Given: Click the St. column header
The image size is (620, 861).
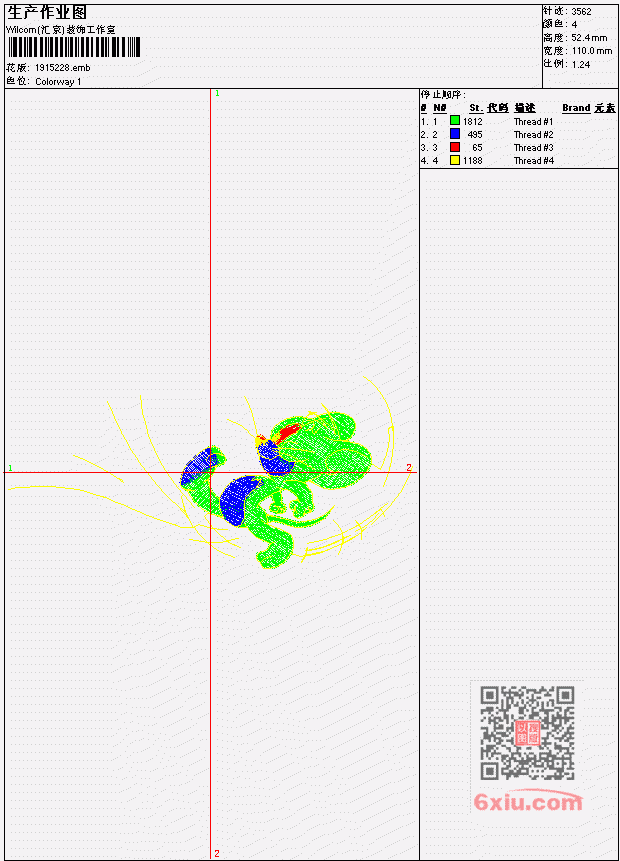Looking at the screenshot, I should click(x=476, y=108).
